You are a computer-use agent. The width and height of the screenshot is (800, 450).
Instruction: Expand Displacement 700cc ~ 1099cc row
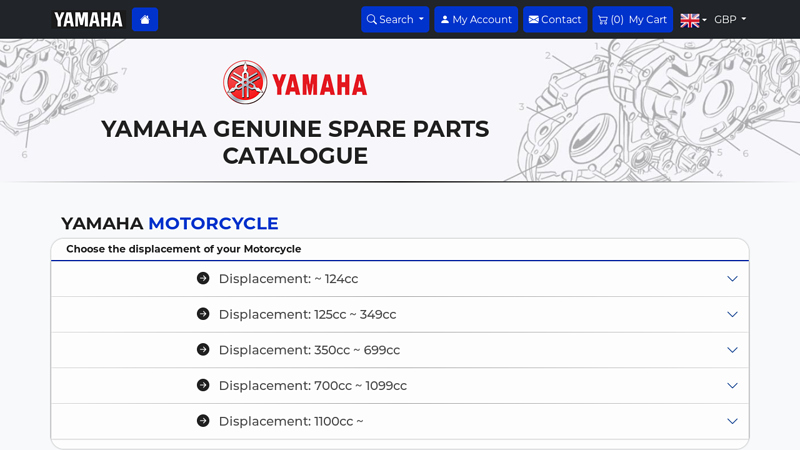click(x=400, y=386)
